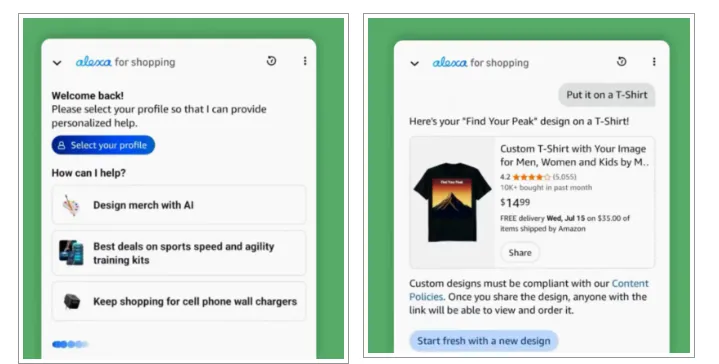Click the blue loading dots indicator
The width and height of the screenshot is (719, 364).
[x=70, y=344]
